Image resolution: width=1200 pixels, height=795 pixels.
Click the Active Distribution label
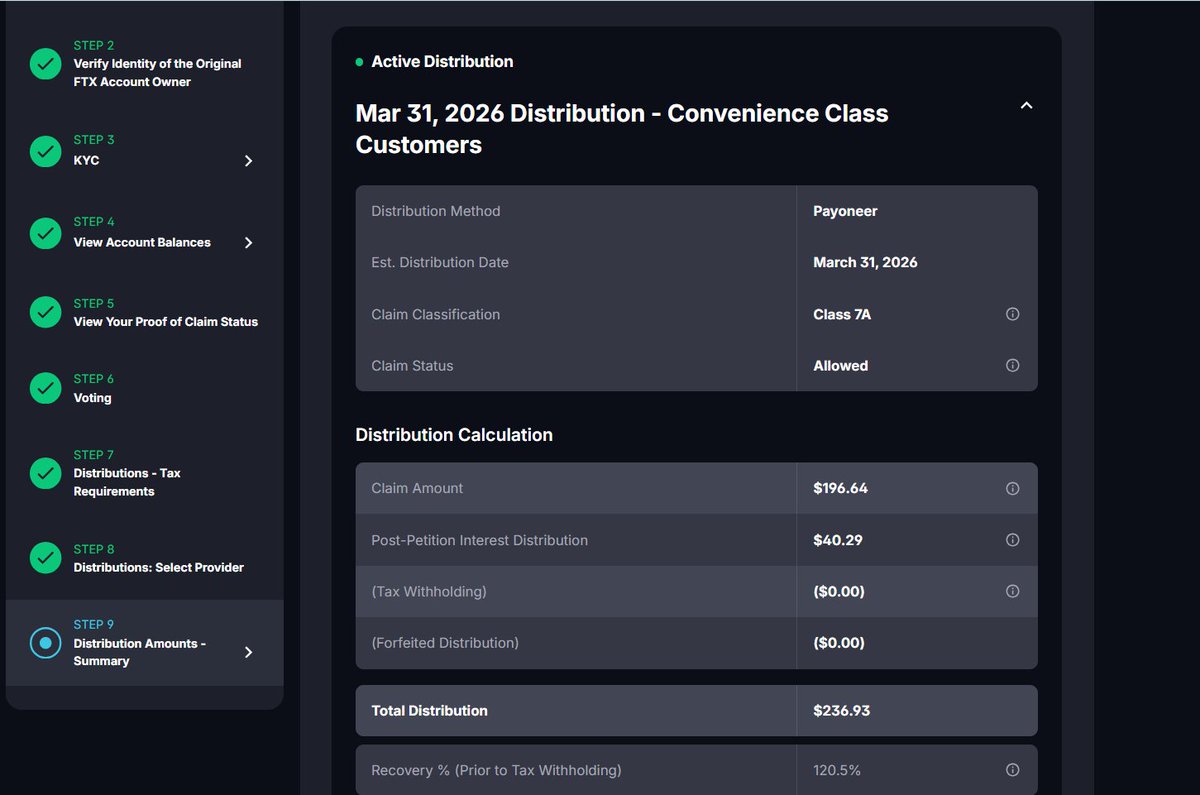coord(442,62)
